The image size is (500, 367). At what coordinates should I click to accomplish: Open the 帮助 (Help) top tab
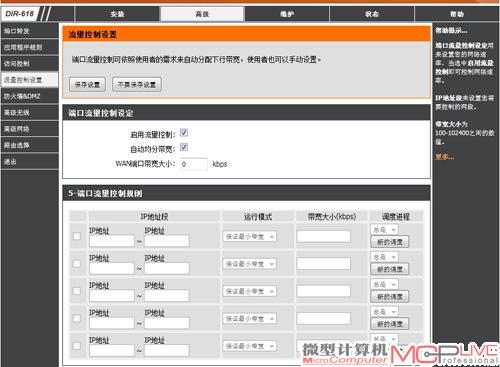pos(457,14)
